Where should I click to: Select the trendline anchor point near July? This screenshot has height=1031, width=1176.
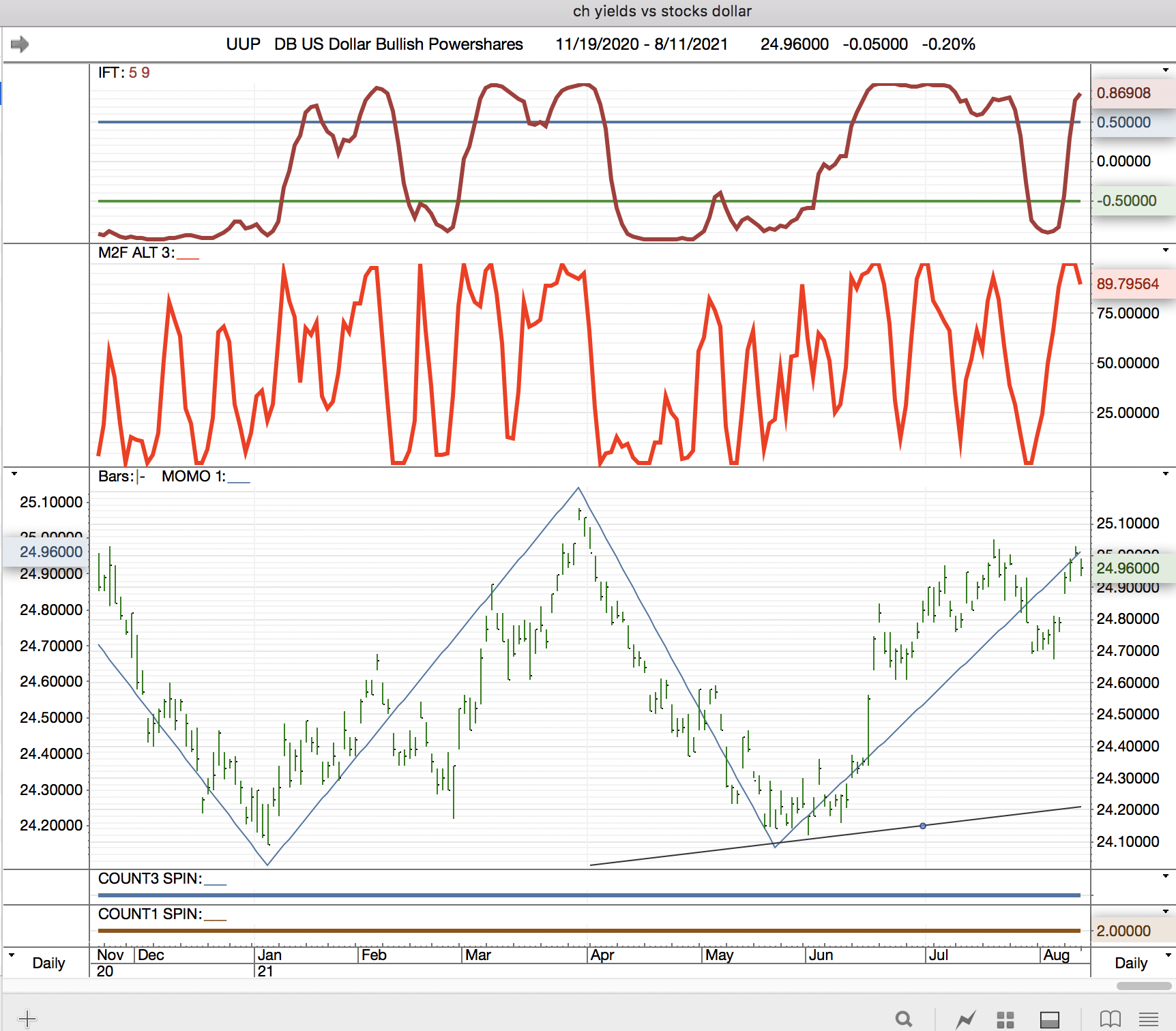click(923, 826)
